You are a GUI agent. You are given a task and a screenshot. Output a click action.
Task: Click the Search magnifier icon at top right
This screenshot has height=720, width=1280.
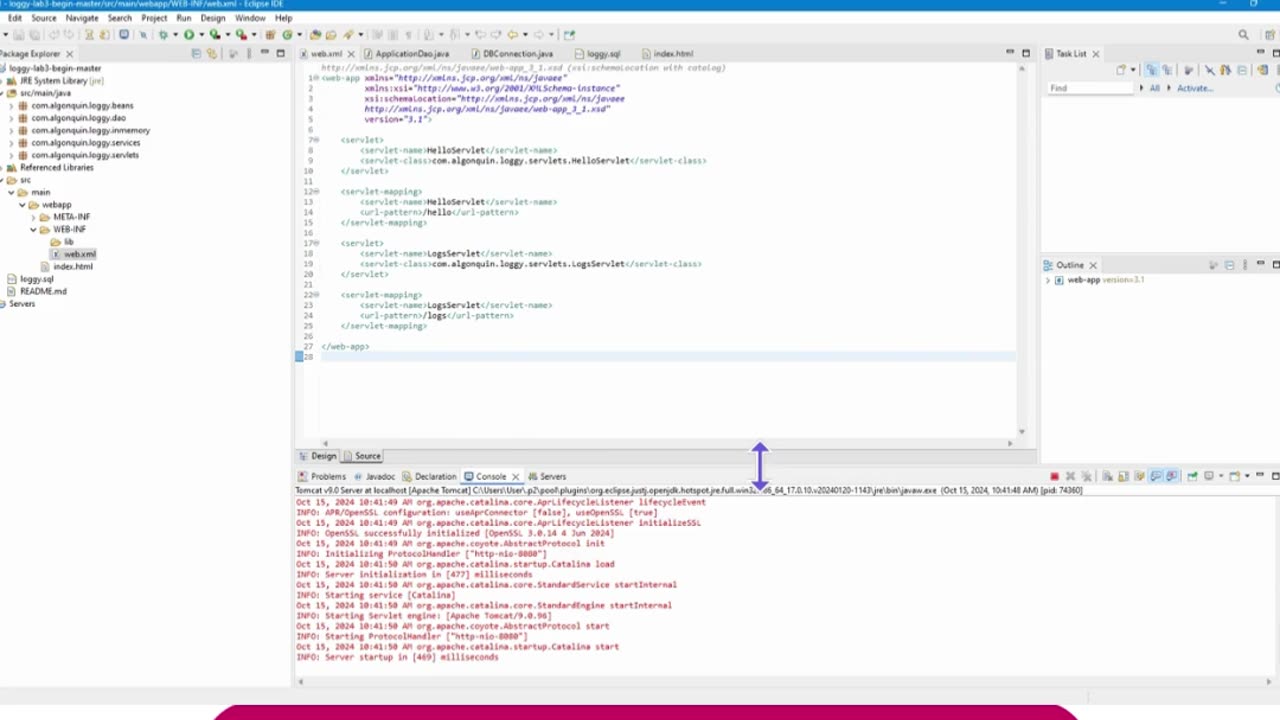1244,35
